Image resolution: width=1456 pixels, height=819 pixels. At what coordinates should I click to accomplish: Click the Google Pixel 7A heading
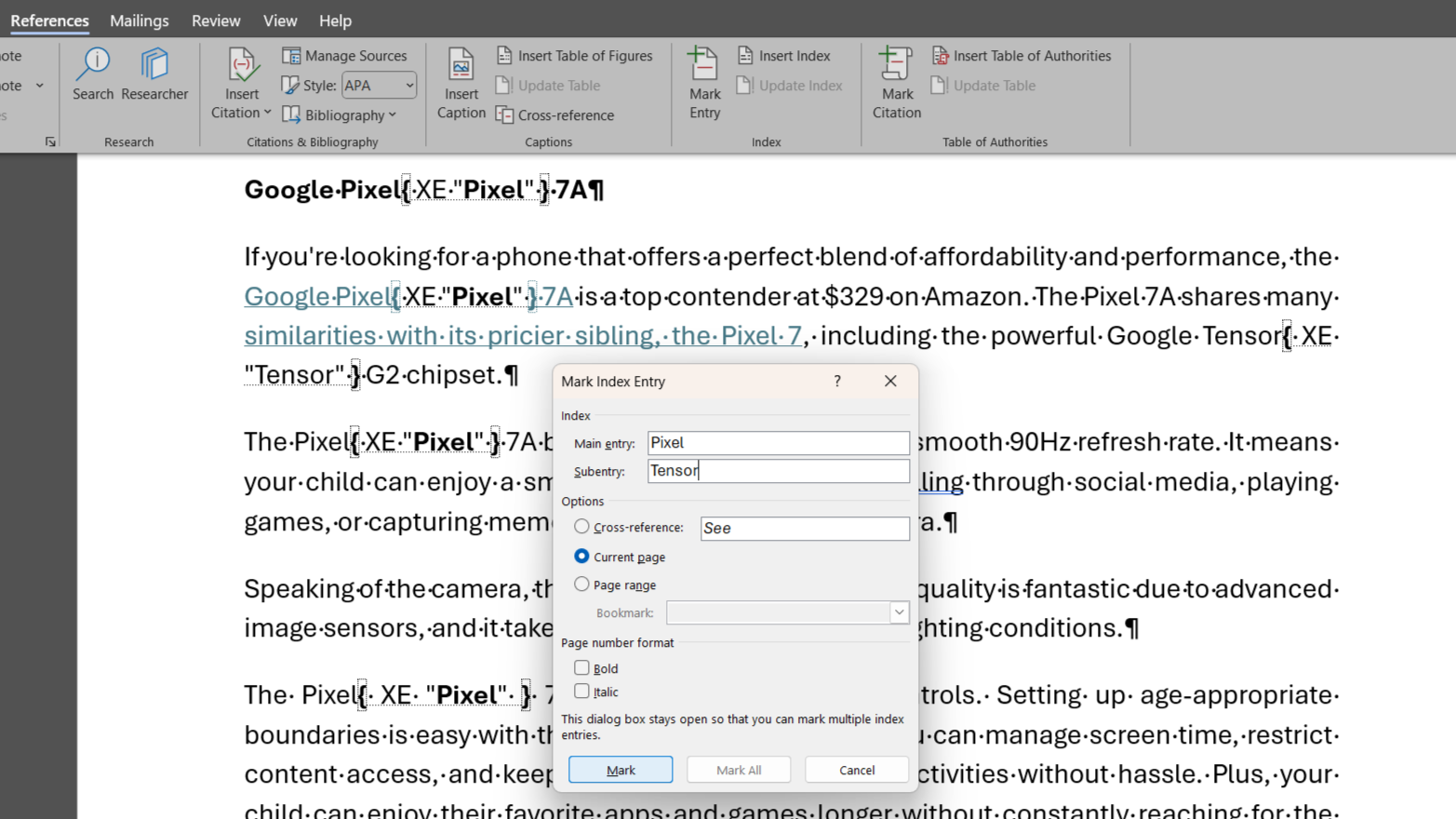(x=424, y=190)
